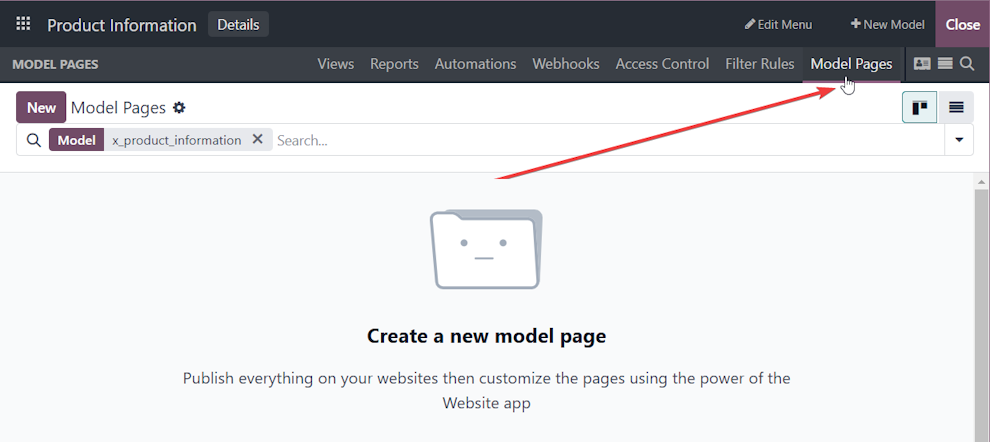Expand the search options dropdown arrow
This screenshot has height=442, width=990.
pos(959,140)
